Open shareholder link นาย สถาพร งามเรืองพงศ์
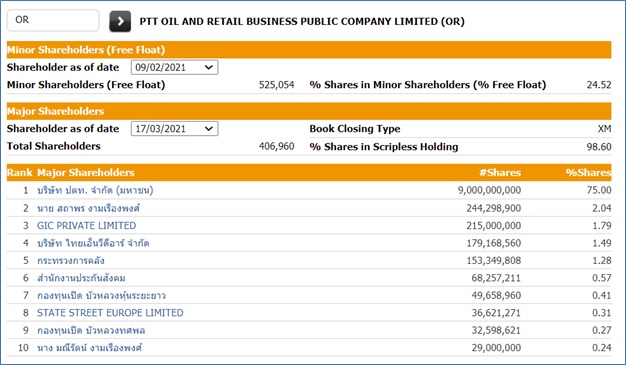 (x=88, y=208)
